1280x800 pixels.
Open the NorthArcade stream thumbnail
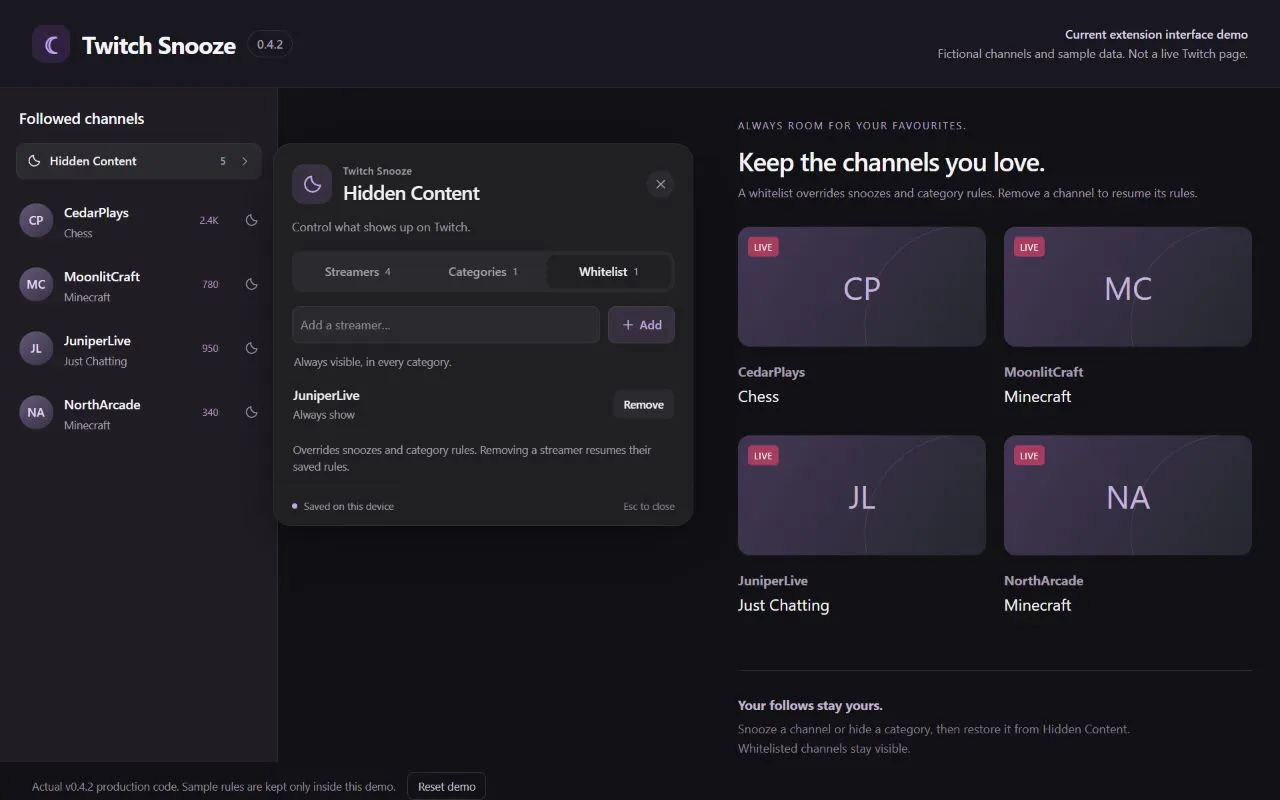pyautogui.click(x=1128, y=495)
